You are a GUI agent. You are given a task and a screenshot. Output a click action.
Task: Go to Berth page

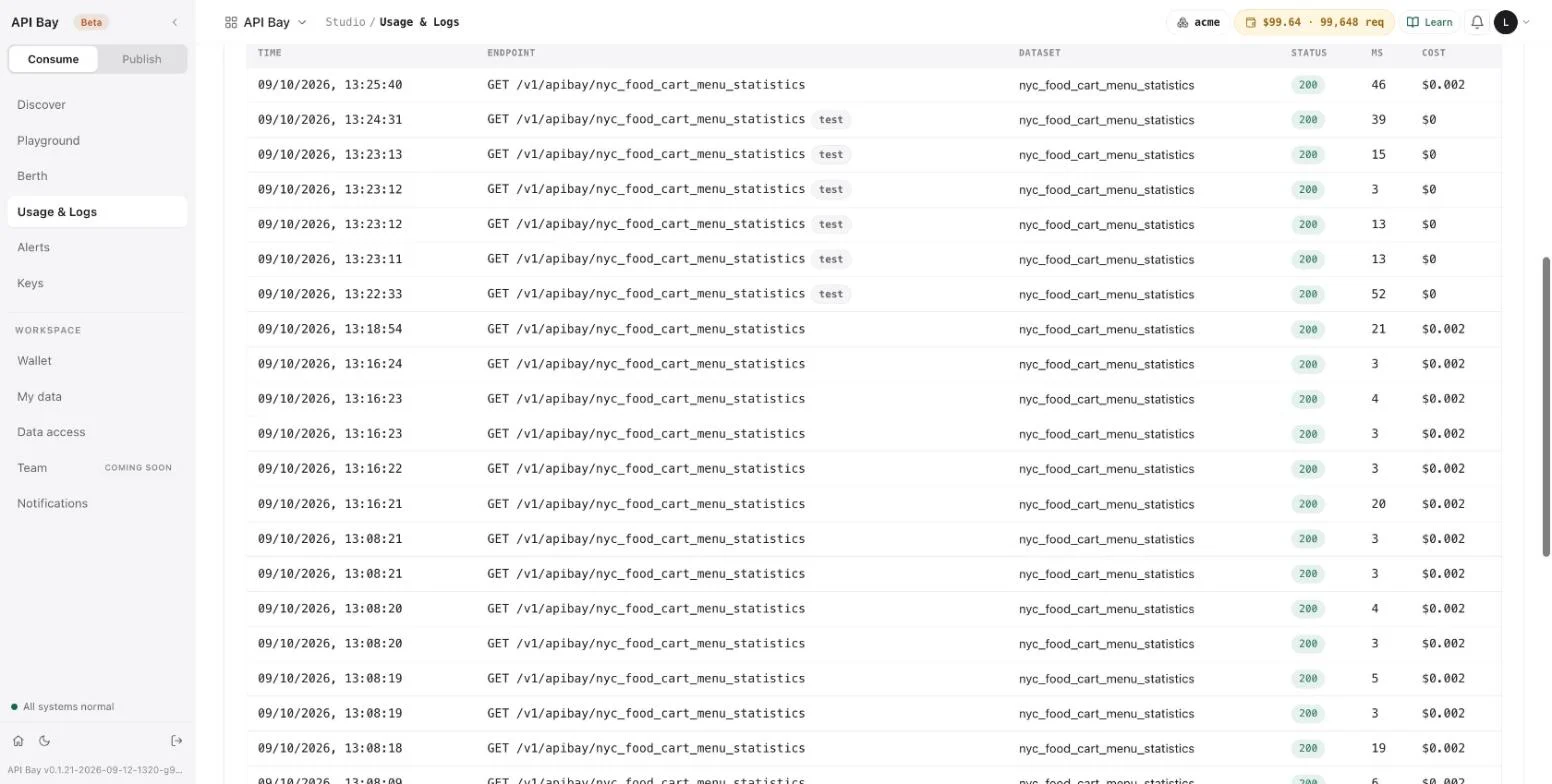point(97,176)
